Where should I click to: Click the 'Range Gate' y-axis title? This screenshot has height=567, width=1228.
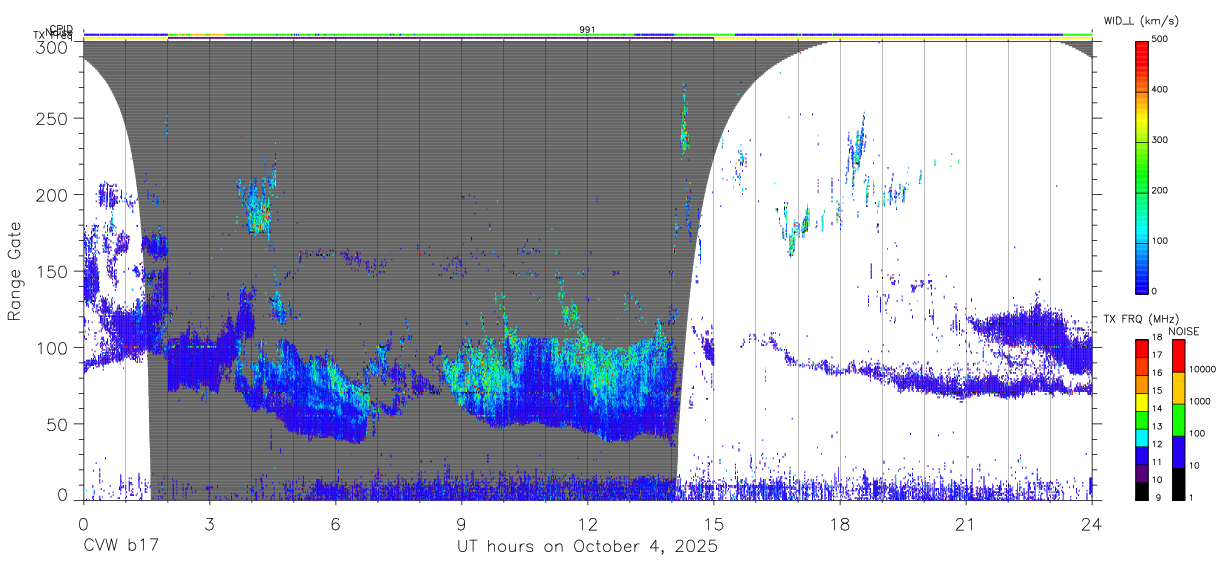click(16, 272)
